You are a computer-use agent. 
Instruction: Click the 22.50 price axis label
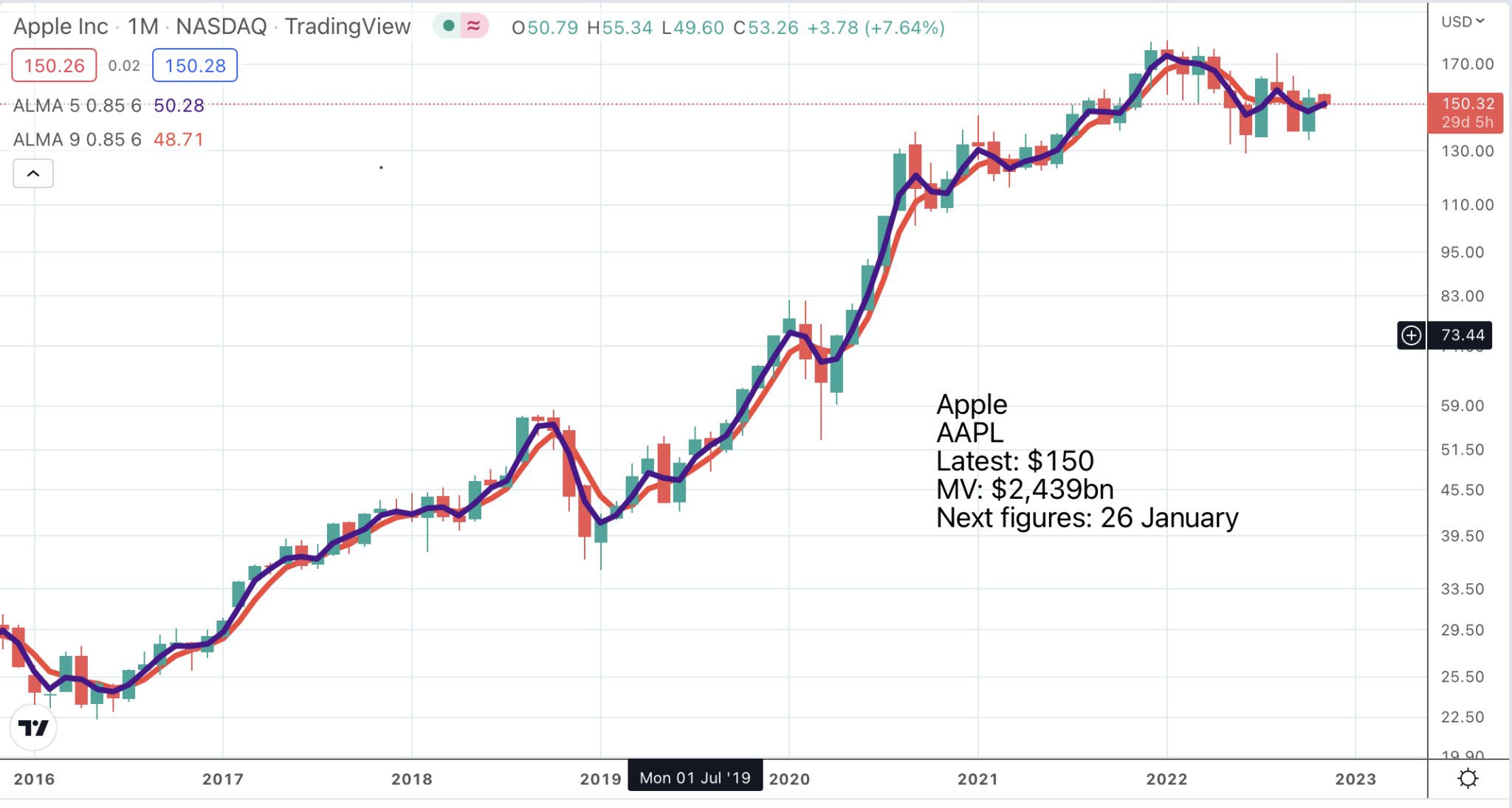click(x=1463, y=717)
